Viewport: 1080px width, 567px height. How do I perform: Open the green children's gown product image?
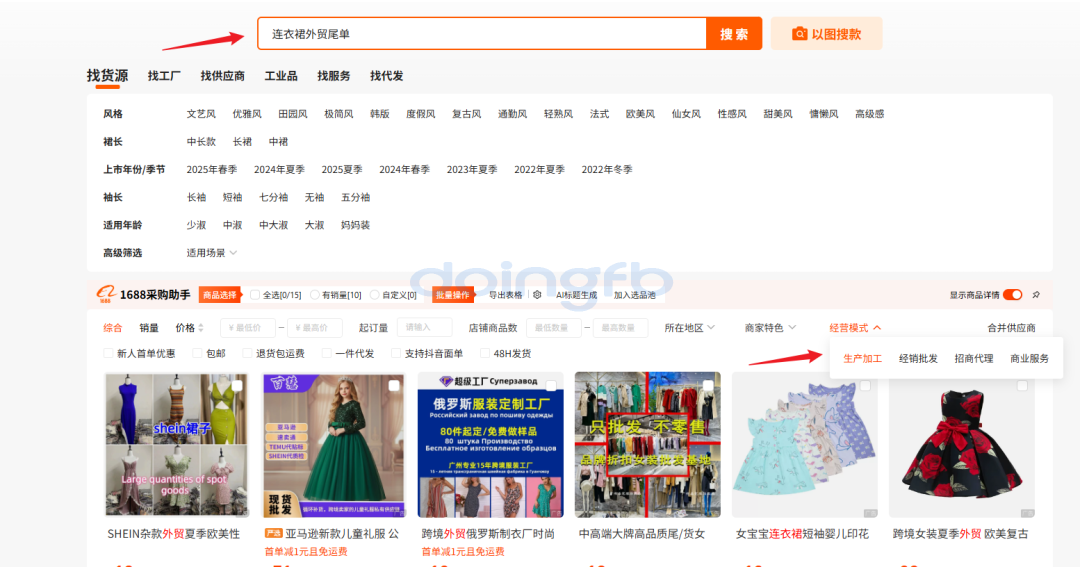(332, 444)
